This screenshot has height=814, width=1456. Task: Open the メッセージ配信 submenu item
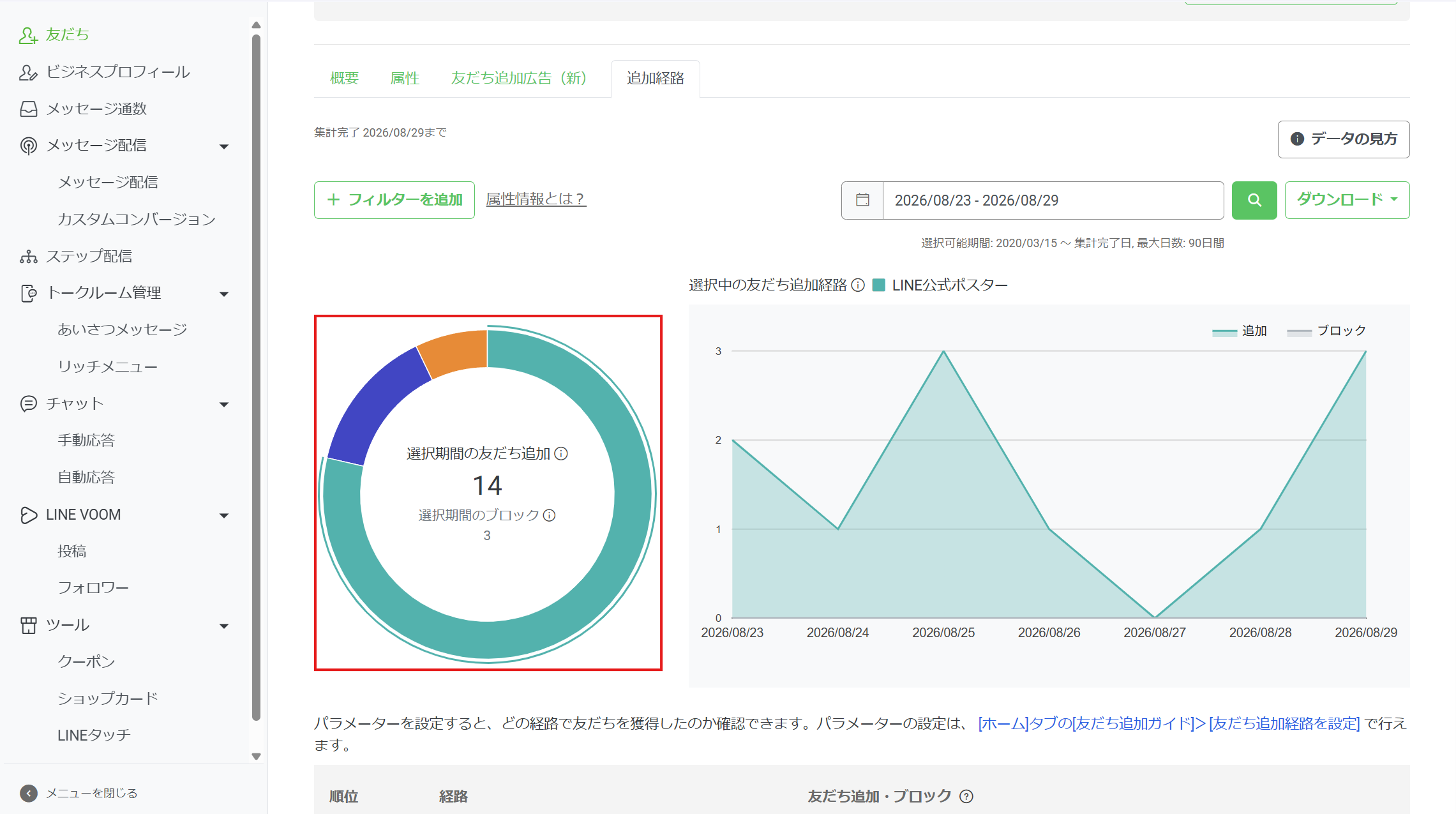click(x=108, y=183)
